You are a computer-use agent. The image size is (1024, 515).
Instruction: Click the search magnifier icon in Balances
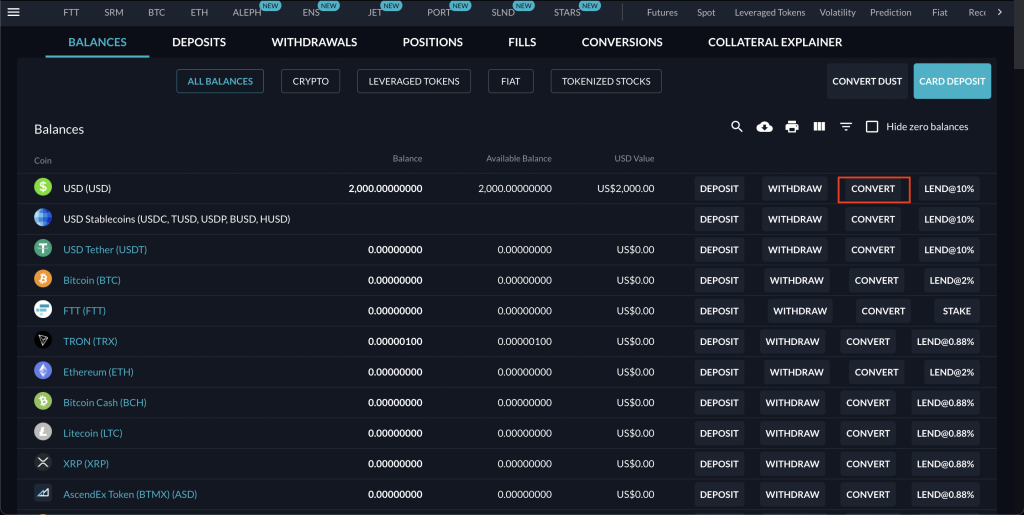[737, 127]
